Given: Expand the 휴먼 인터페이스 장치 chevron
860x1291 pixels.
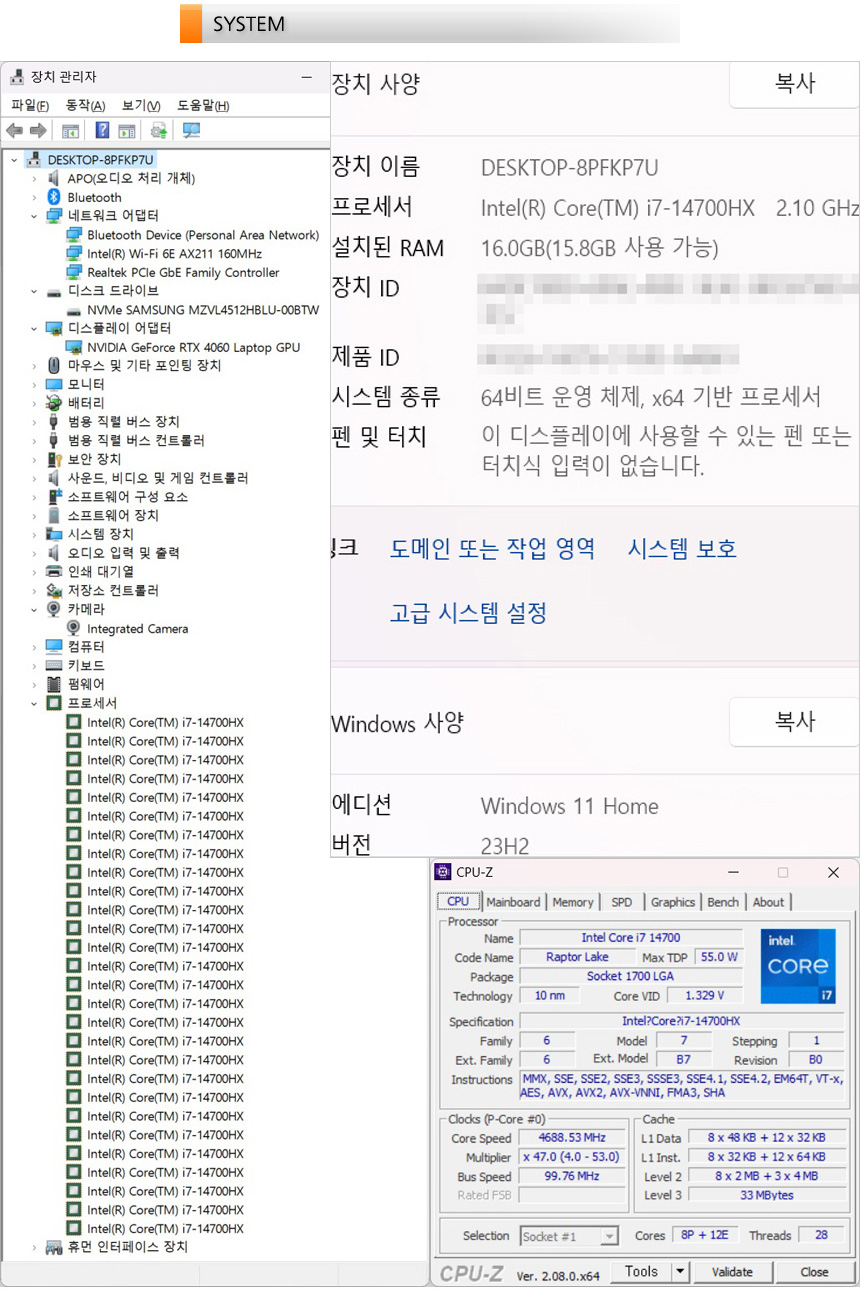Looking at the screenshot, I should pos(34,1247).
